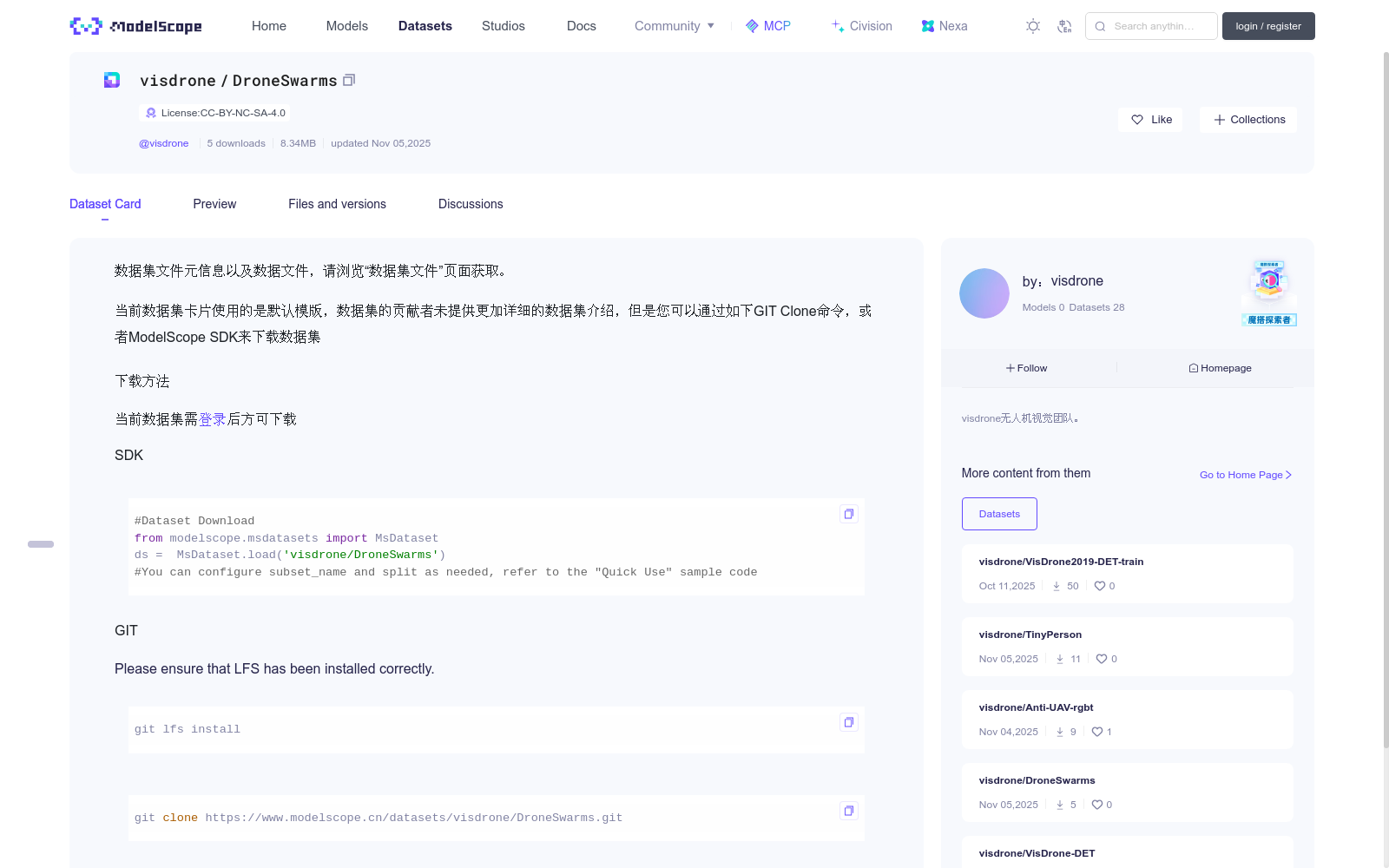Click the 登录 login link
This screenshot has height=868, width=1389.
click(213, 419)
